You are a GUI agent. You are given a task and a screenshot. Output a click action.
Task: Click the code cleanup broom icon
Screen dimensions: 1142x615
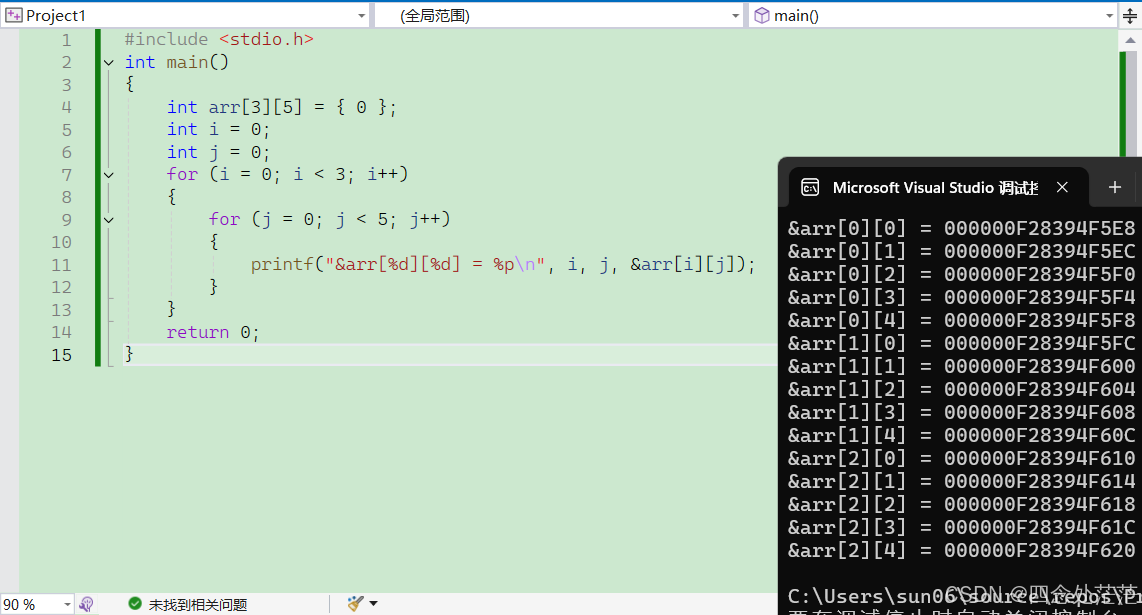pyautogui.click(x=355, y=603)
